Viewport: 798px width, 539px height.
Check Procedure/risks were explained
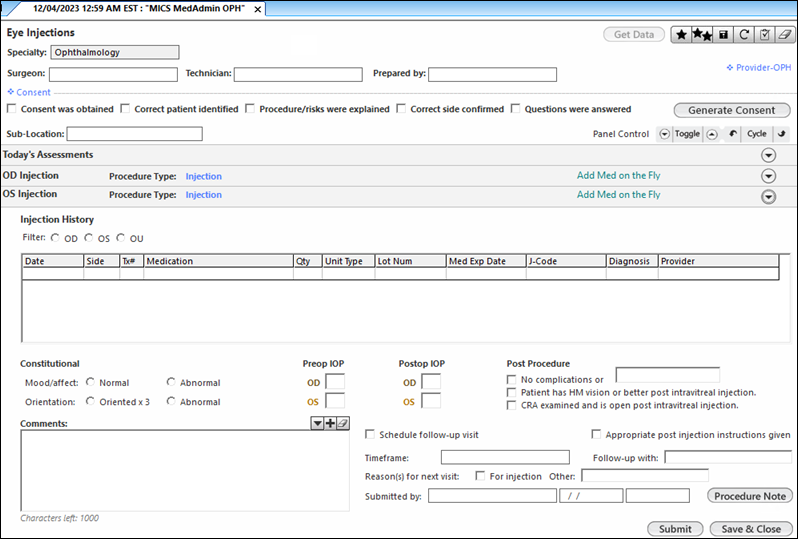250,108
